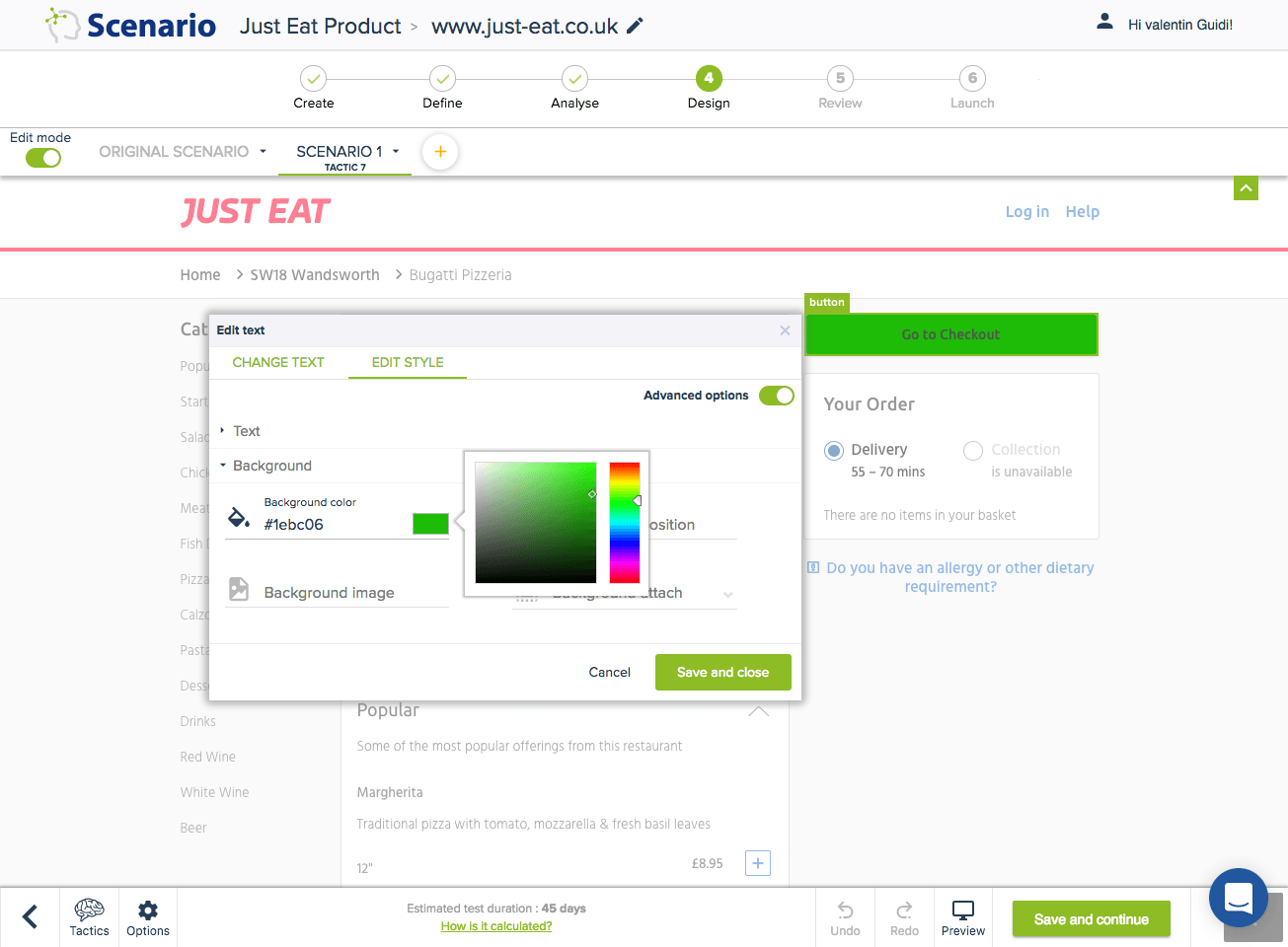
Task: Add a new scenario with the plus button
Action: [x=440, y=152]
